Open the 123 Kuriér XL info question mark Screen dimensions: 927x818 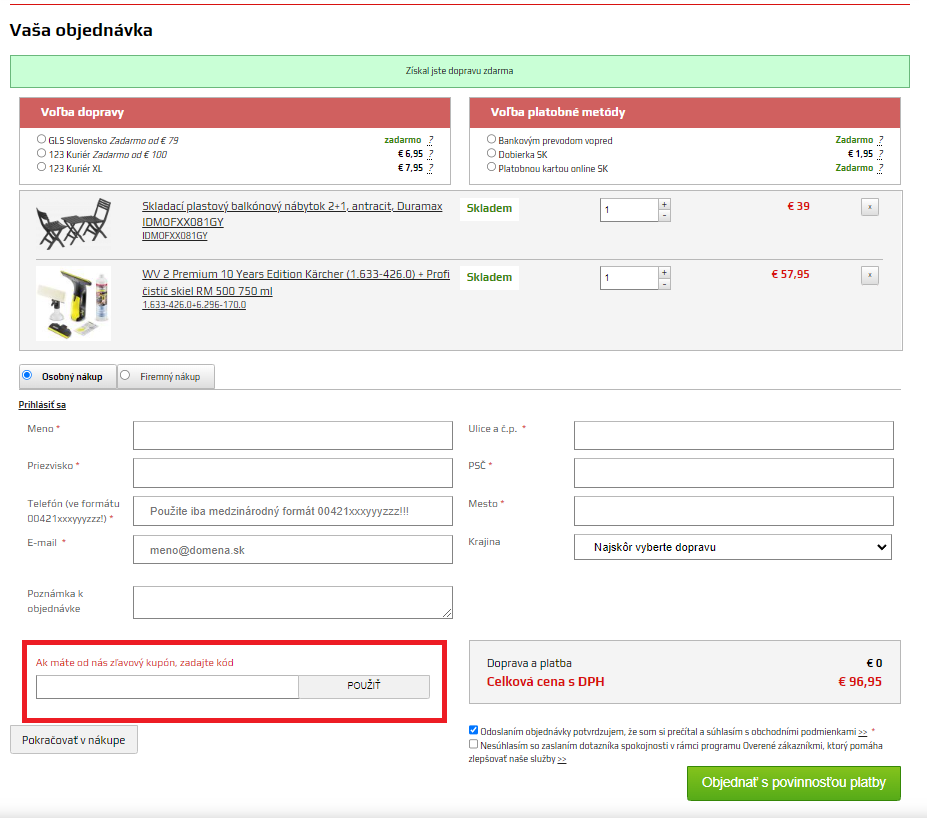430,168
